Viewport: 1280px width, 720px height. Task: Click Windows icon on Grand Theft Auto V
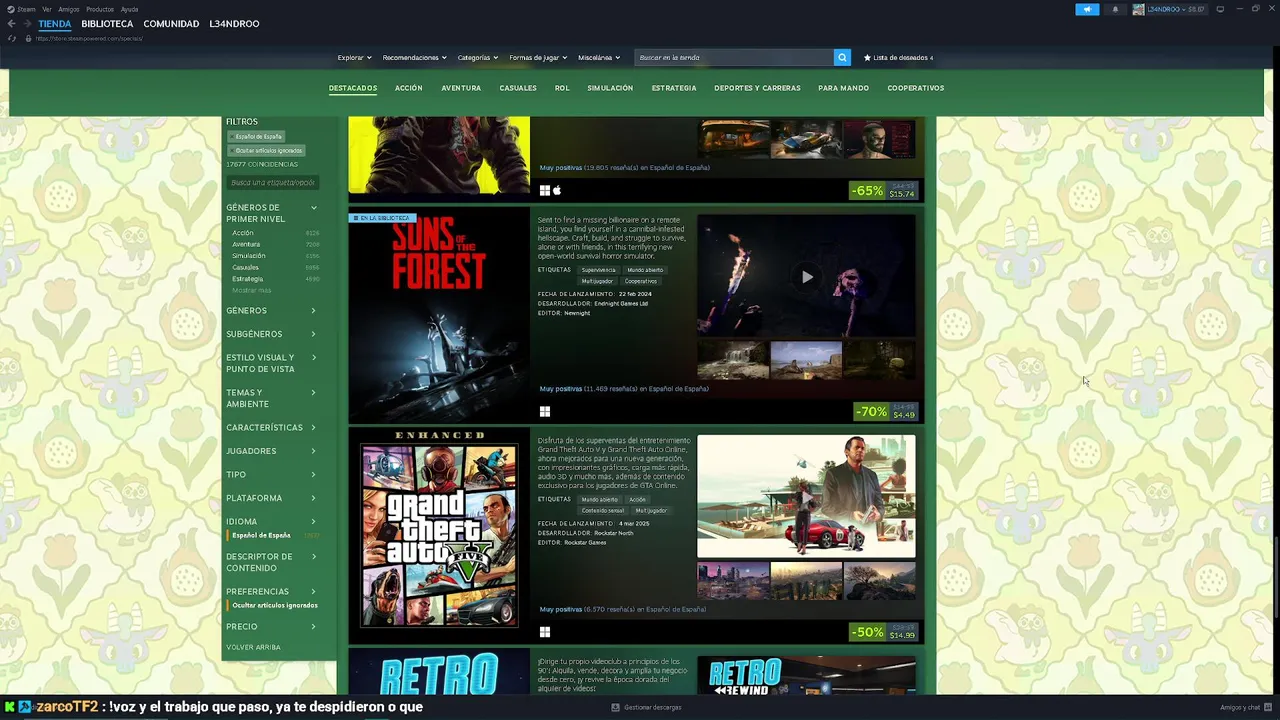tap(545, 632)
